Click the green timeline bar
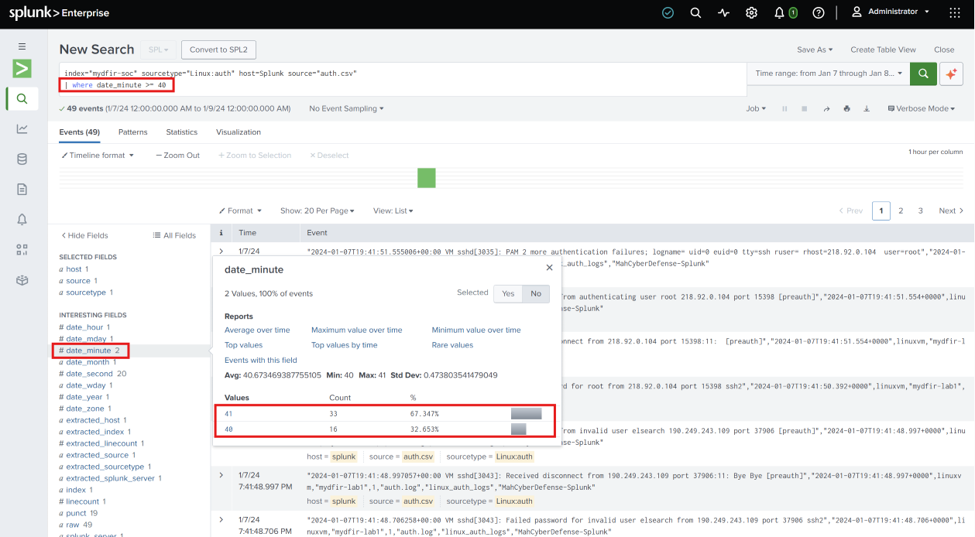 (x=427, y=178)
